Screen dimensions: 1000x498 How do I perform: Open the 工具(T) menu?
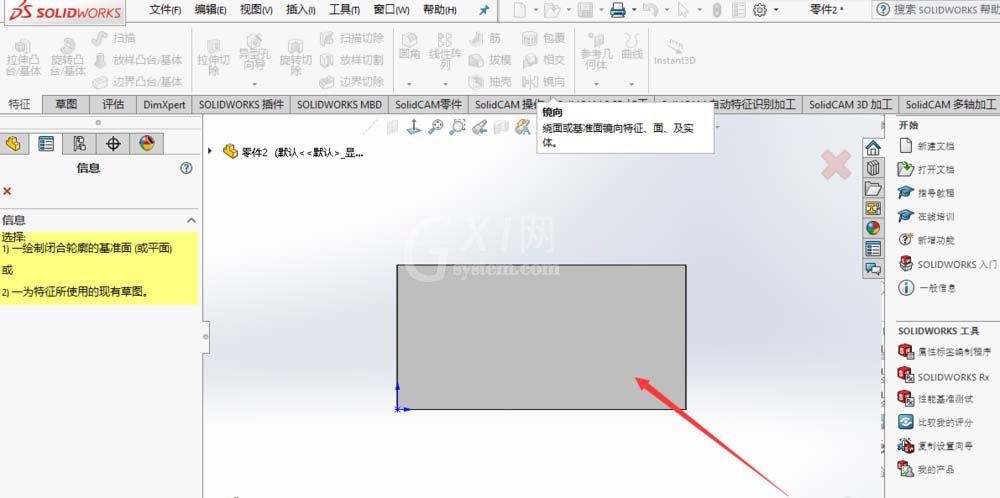(x=345, y=10)
